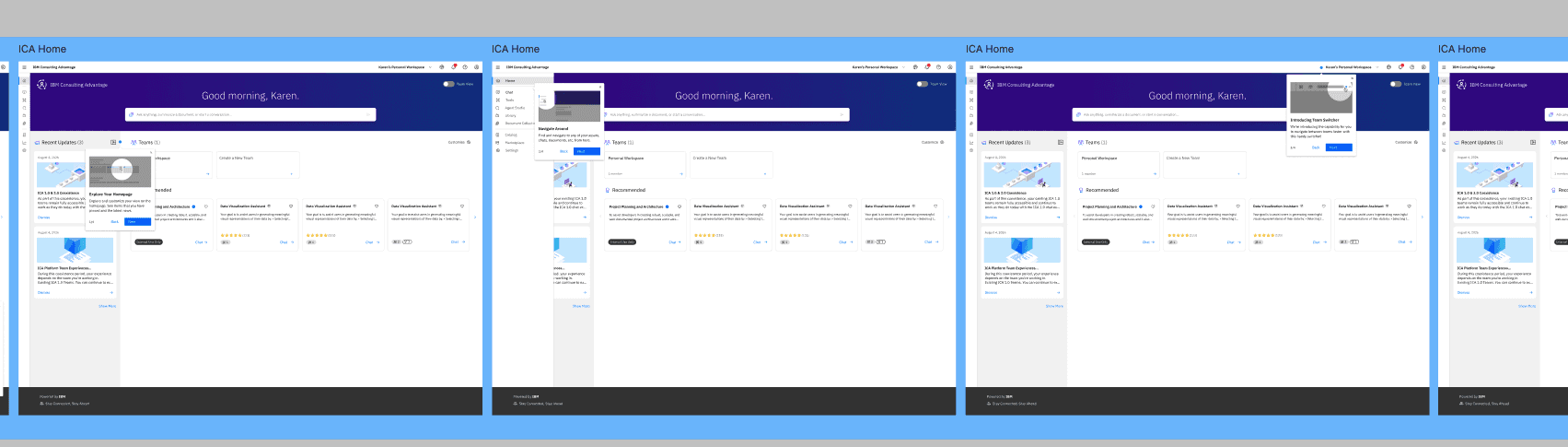
Task: Click user profile icon in Explore Your Homepage frame
Action: 477,67
